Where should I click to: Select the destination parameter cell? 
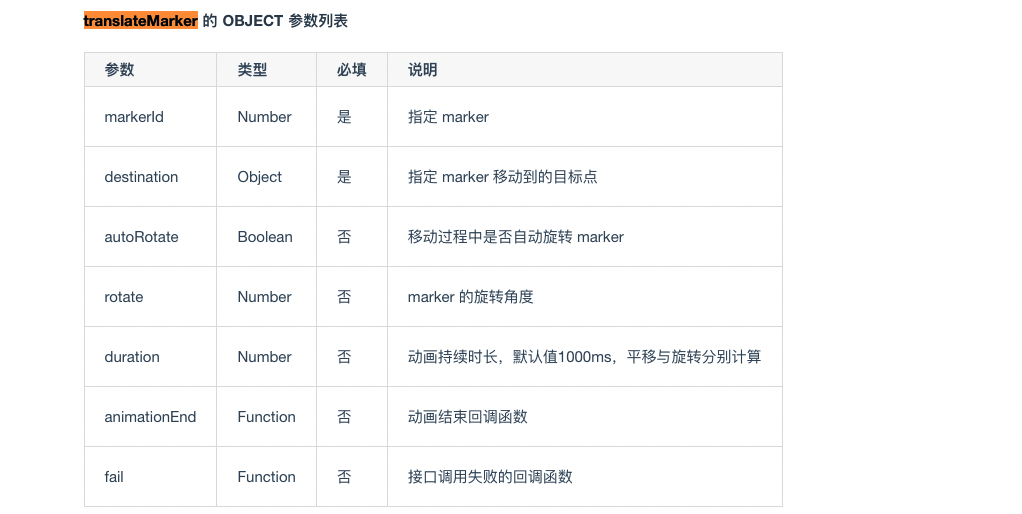pos(141,177)
